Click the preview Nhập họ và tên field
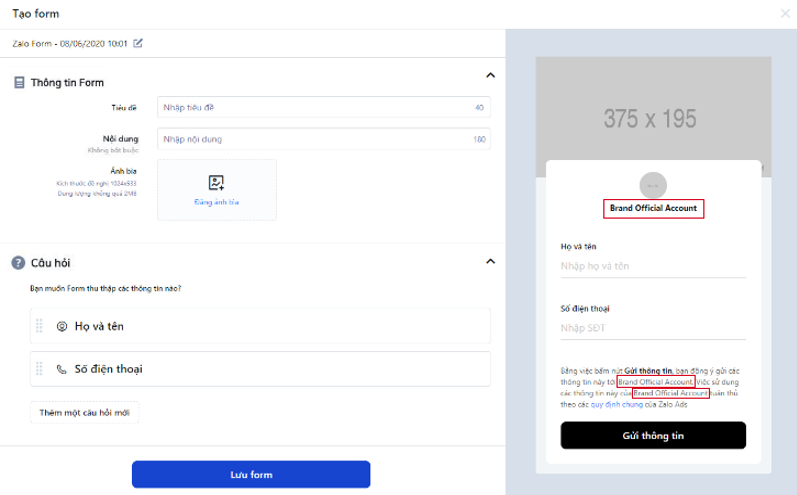The image size is (797, 495). 653,266
